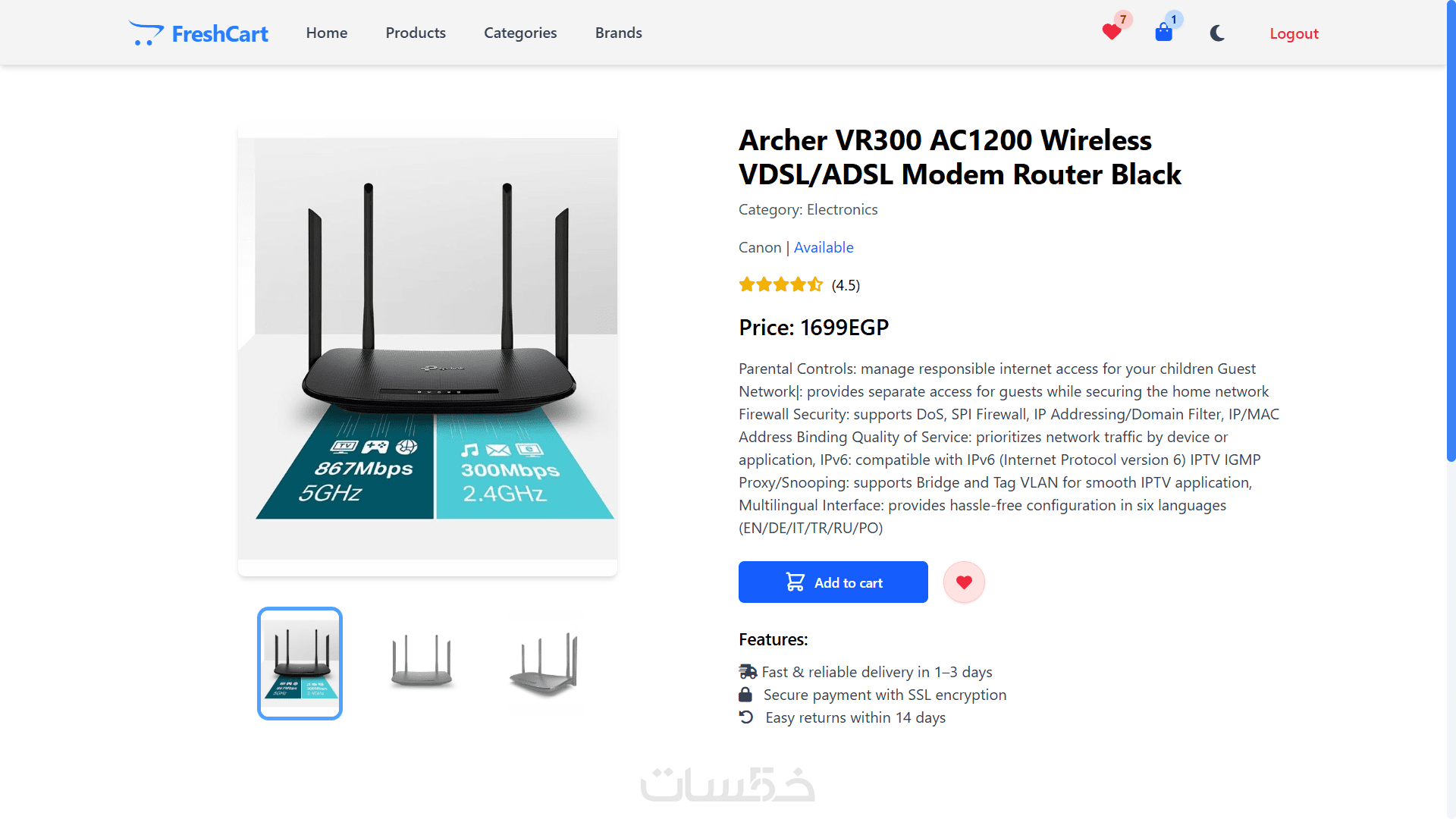Click the Logout link
1456x819 pixels.
pyautogui.click(x=1294, y=33)
